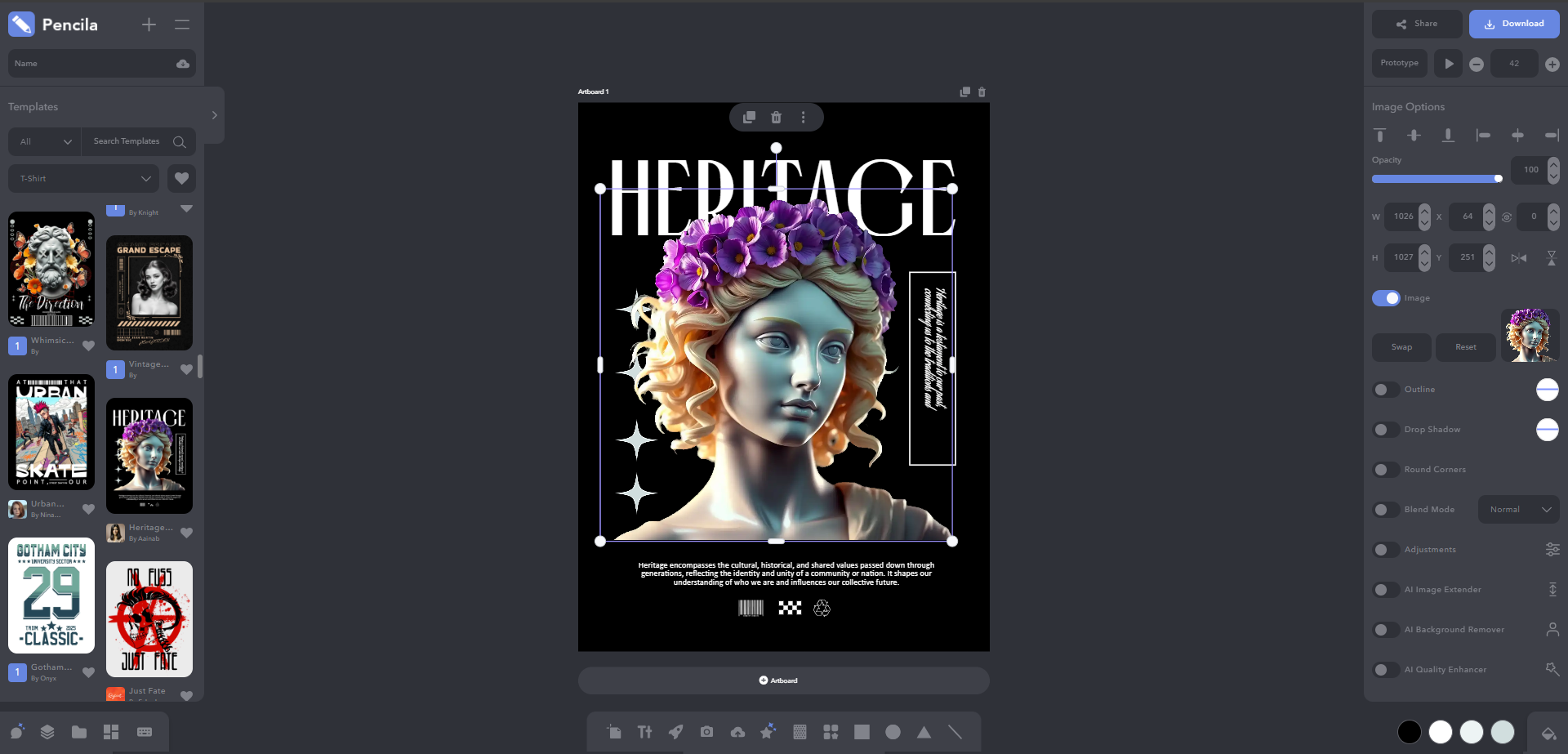Open the three-dot menu above the image
Viewport: 1568px width, 754px height.
[803, 118]
